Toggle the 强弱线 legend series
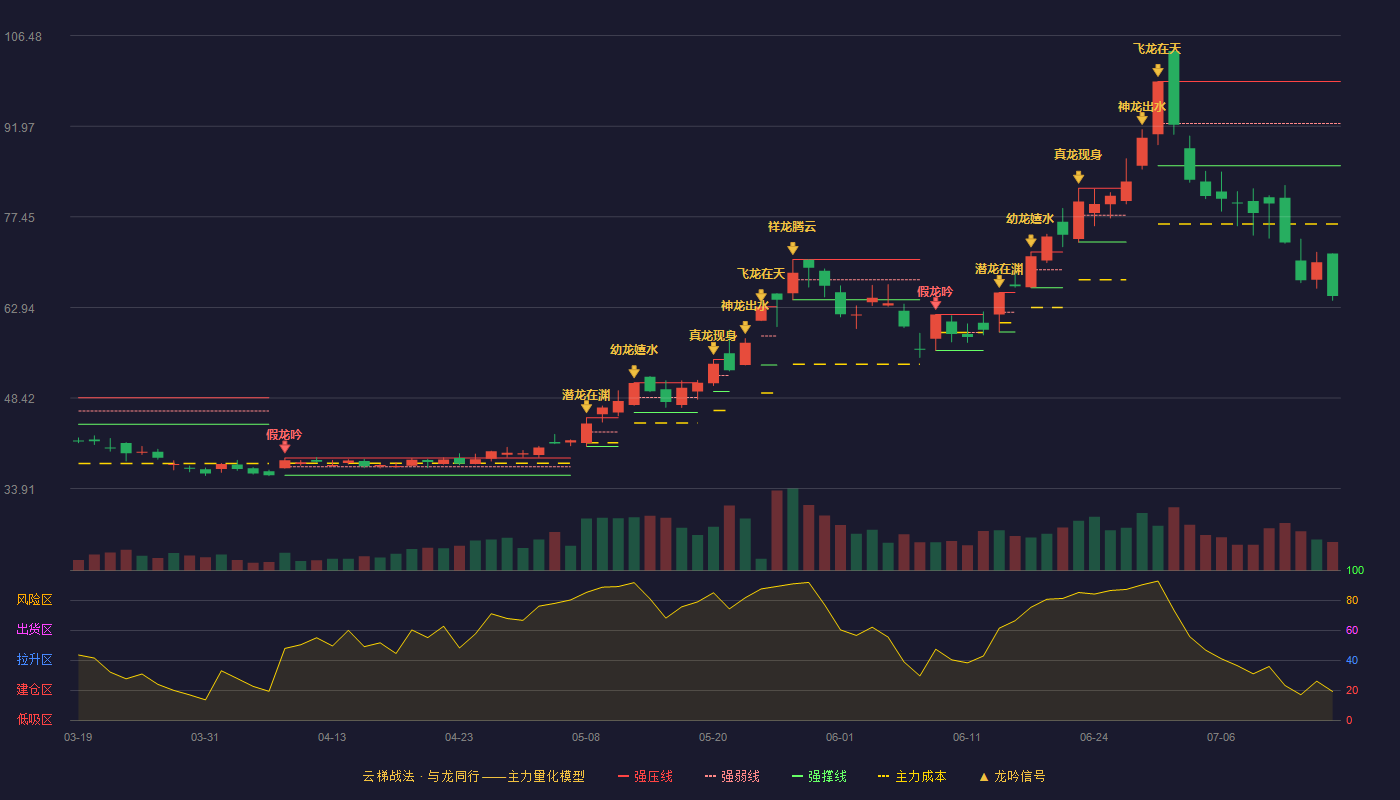Screen dimensions: 1400x800 732,776
